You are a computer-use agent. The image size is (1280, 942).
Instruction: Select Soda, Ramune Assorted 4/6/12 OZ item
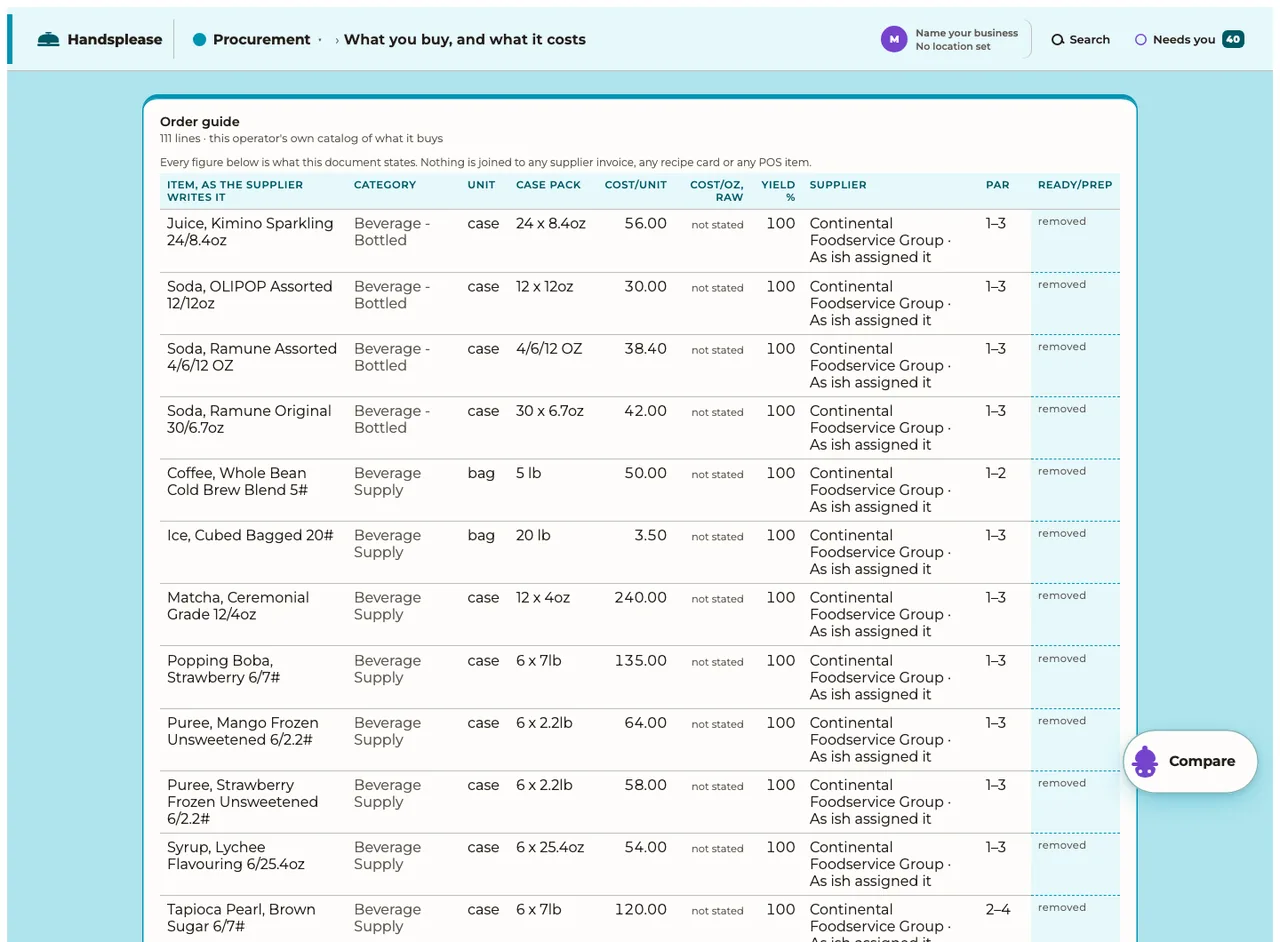tap(252, 357)
